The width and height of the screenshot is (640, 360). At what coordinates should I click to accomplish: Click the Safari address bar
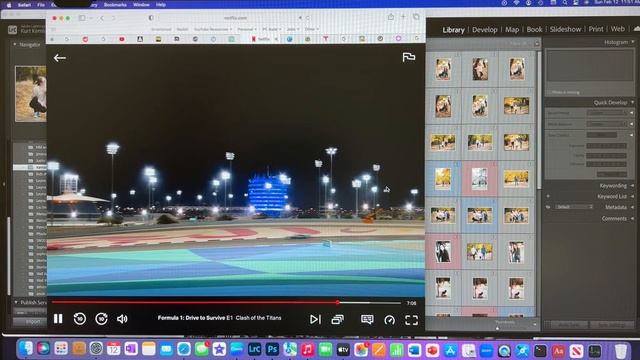(236, 18)
